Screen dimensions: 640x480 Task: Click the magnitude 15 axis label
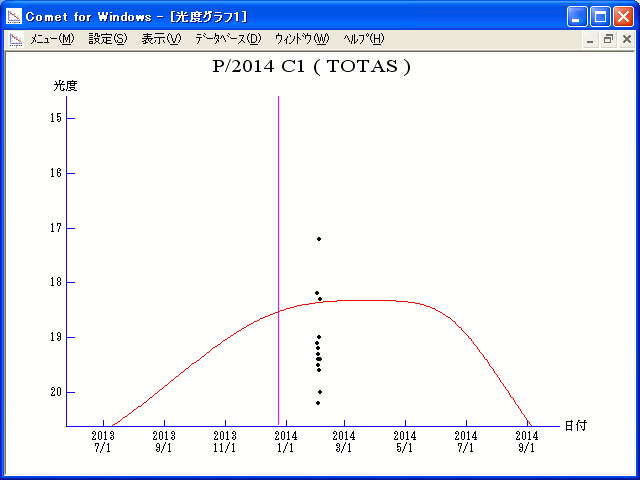pos(56,118)
